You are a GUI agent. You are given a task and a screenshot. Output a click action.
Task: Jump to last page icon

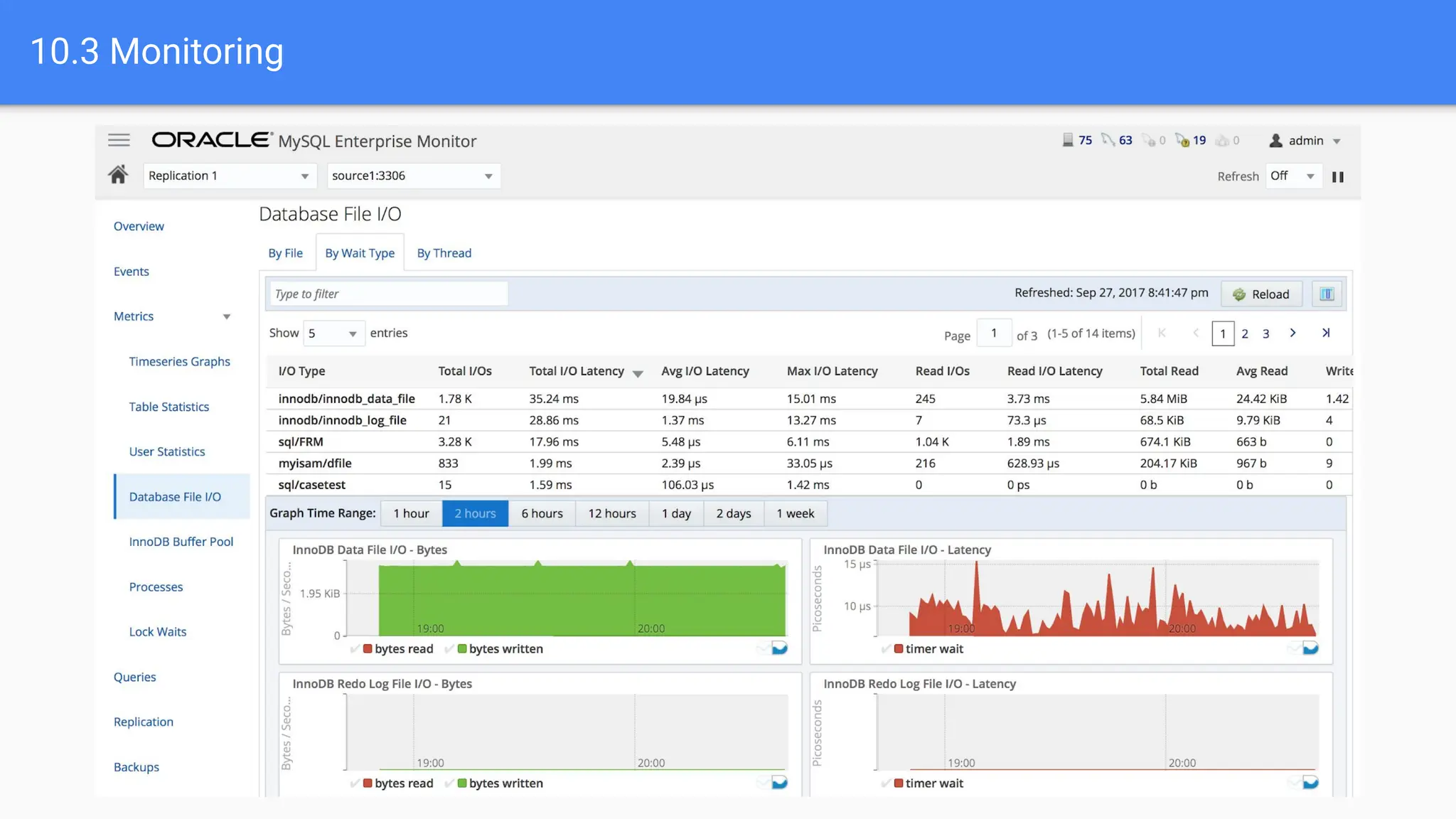[x=1326, y=333]
